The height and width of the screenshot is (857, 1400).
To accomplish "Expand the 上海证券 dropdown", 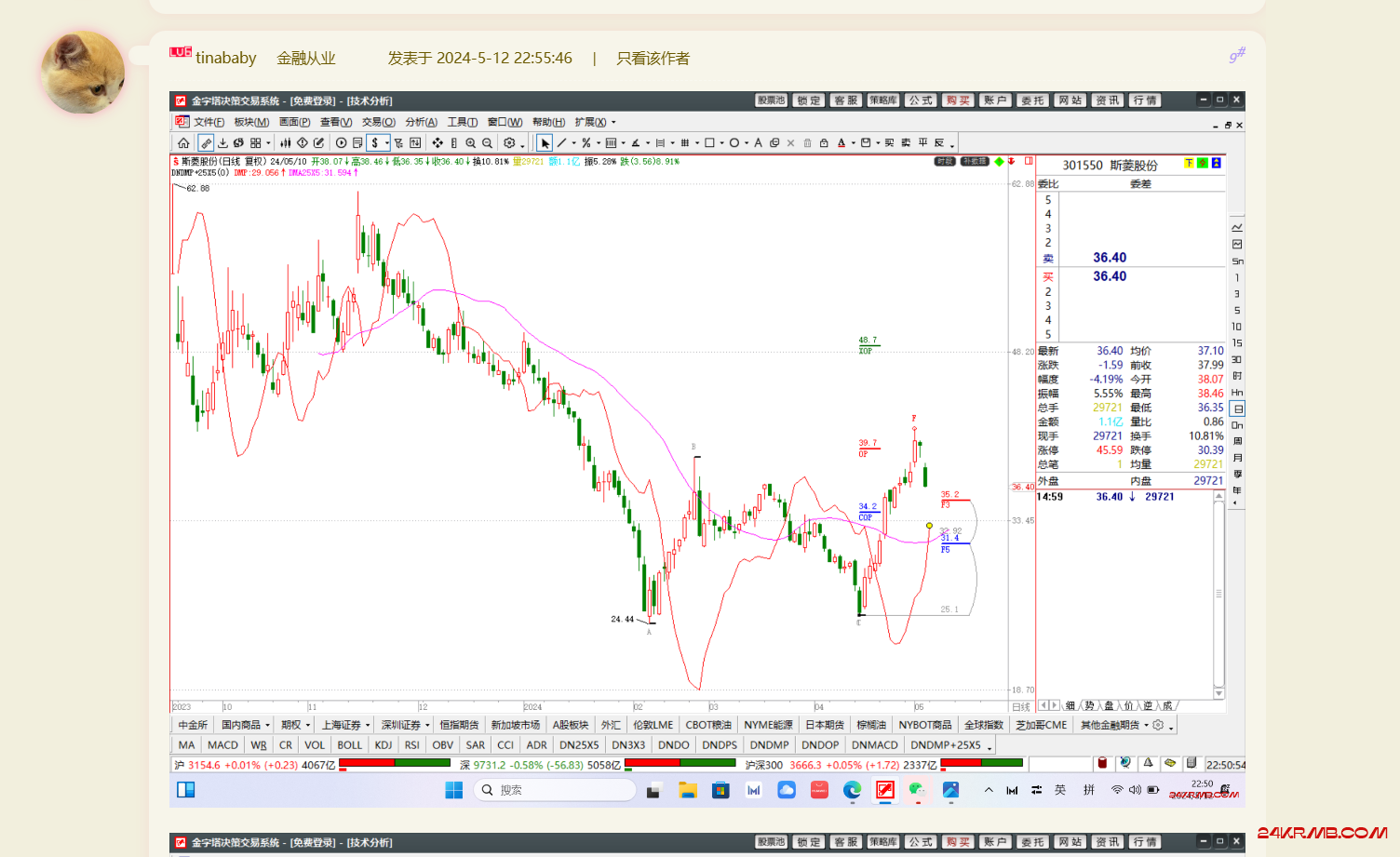I will point(368,725).
